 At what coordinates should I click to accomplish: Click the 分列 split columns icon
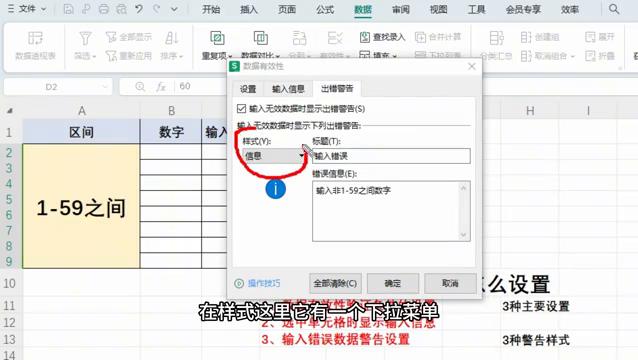299,38
